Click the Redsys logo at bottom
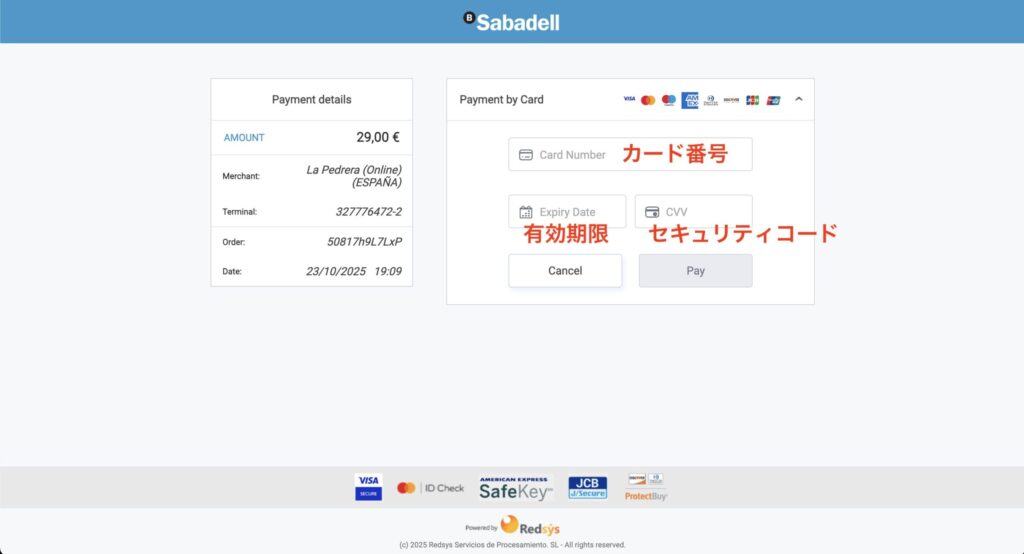 (529, 526)
